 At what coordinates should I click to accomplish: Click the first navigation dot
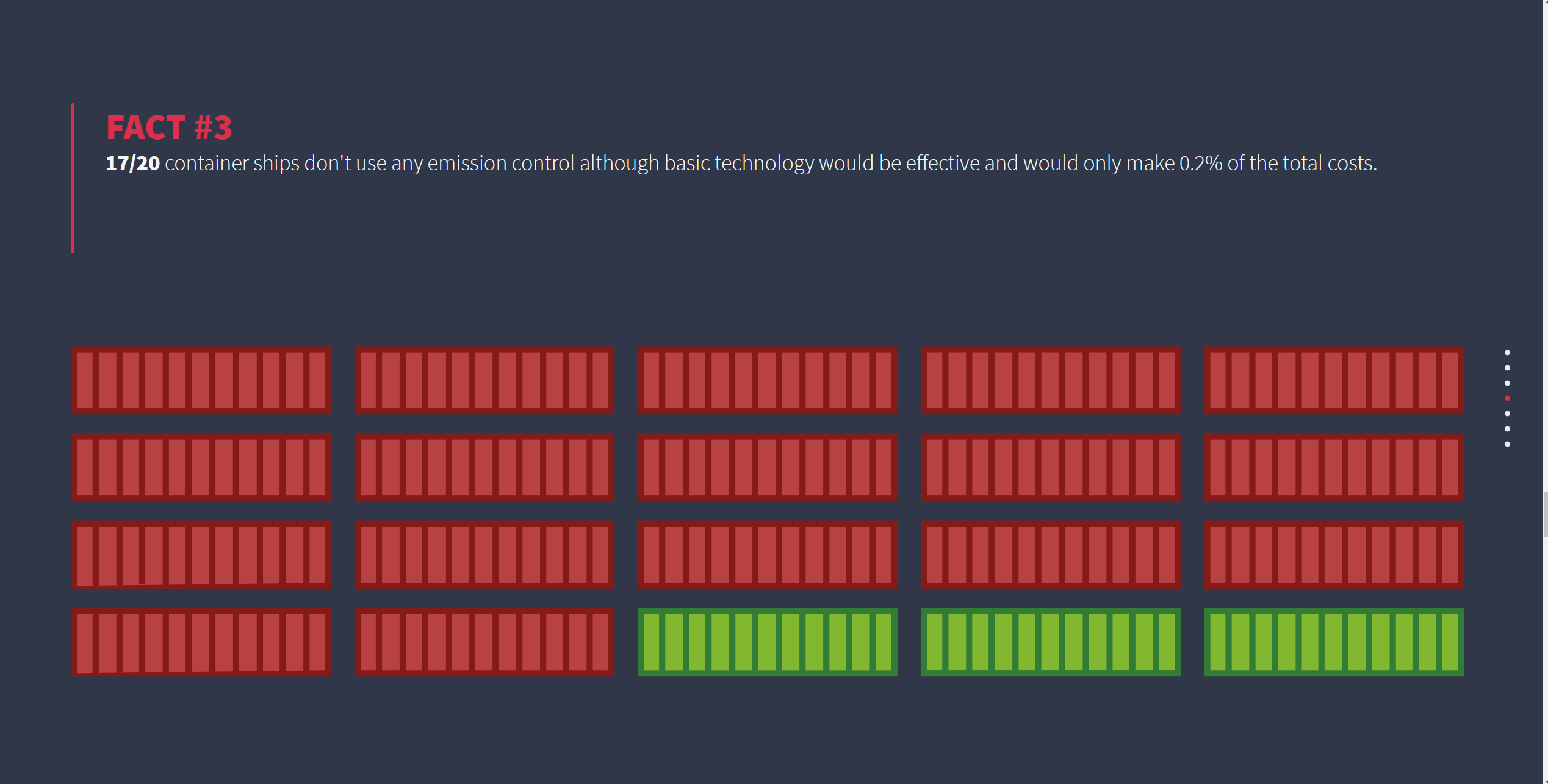click(1507, 353)
